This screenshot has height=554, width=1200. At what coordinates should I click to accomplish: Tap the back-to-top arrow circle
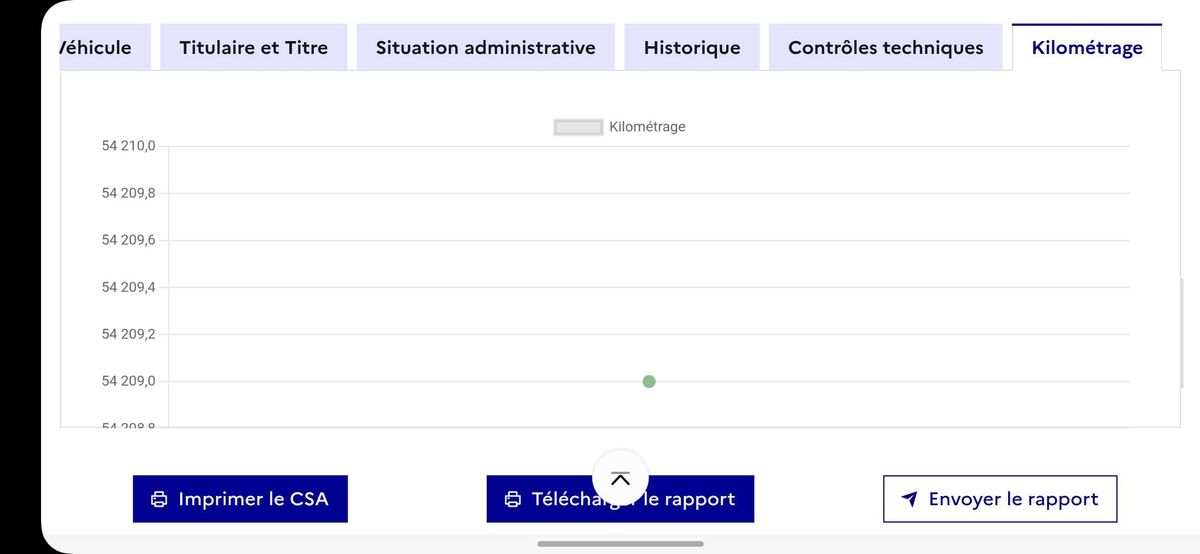tap(620, 477)
